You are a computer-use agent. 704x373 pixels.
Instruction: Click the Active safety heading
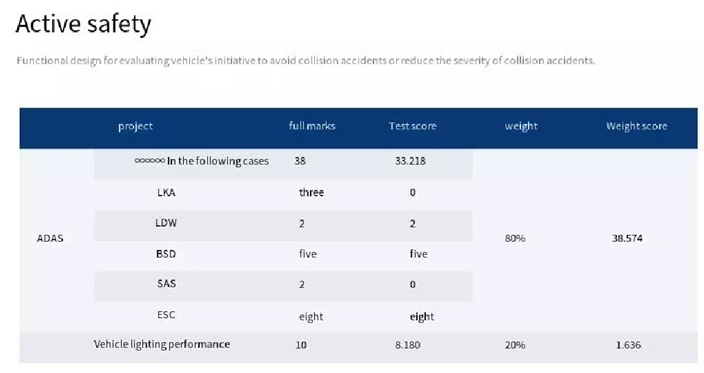(84, 24)
